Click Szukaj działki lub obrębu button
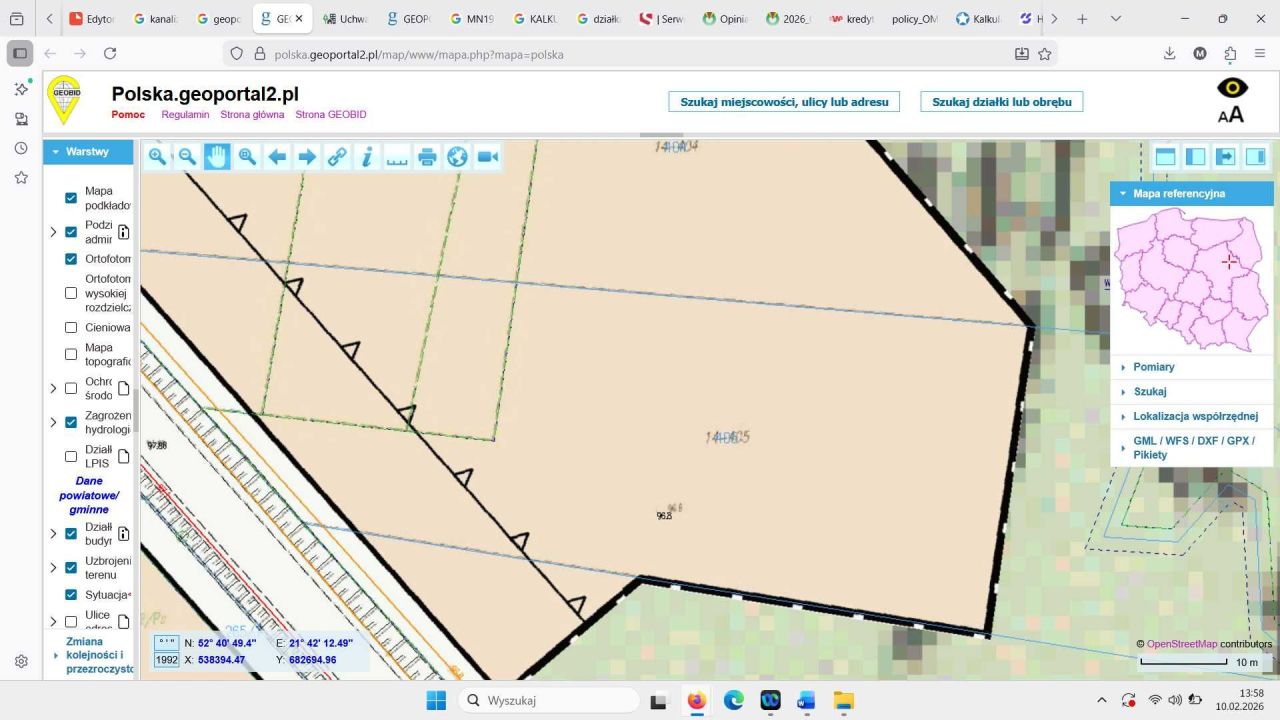Screen dimensions: 1280x720 click(x=1002, y=102)
